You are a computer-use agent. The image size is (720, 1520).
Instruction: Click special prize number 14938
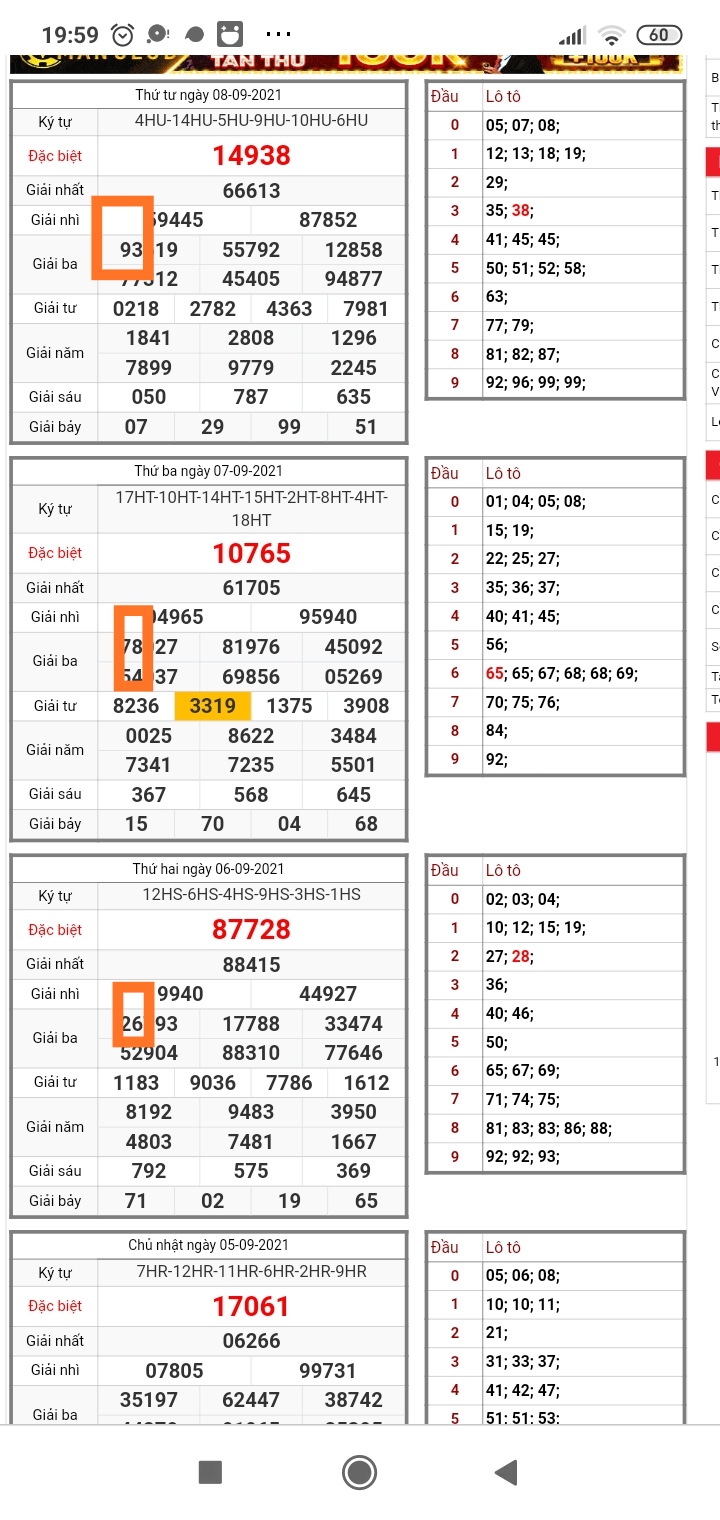251,156
